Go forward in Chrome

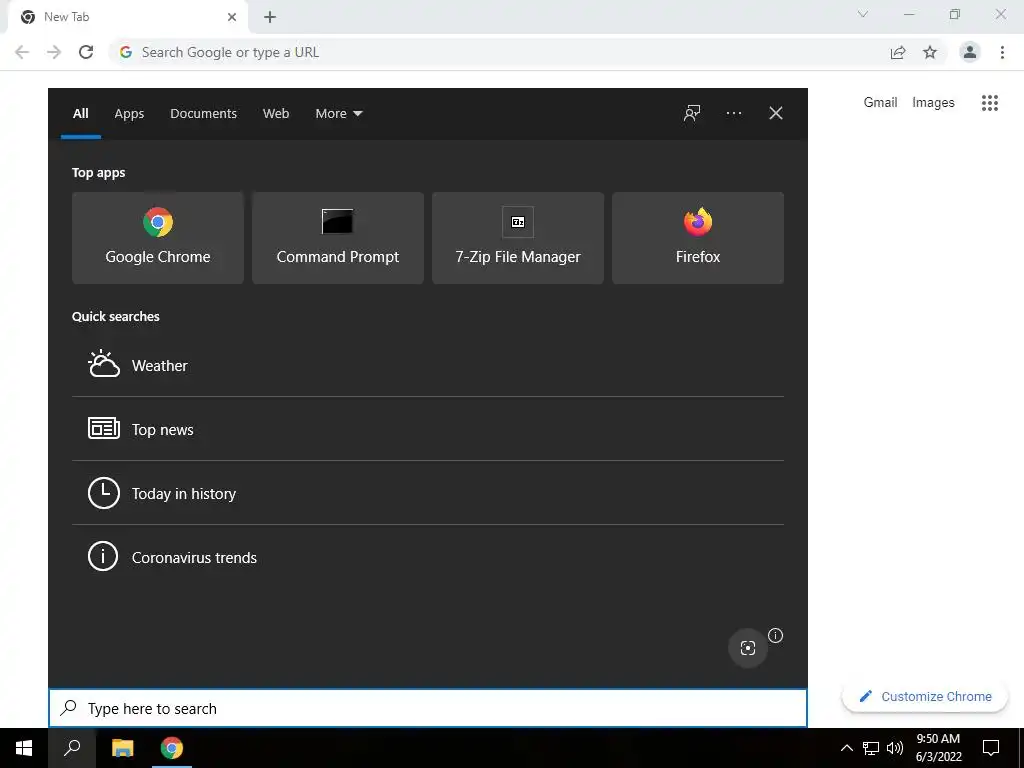pos(54,52)
